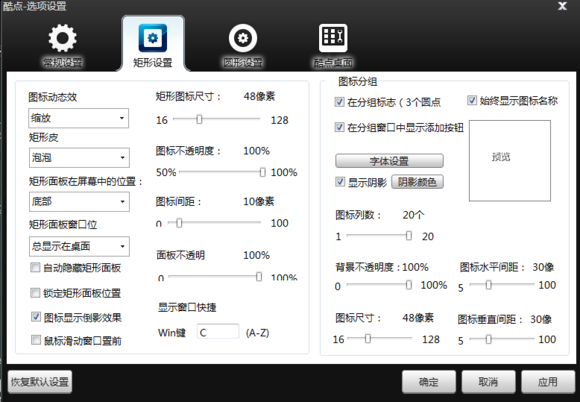This screenshot has width=580, height=402.
Task: Open the 阴影颜色 picker button
Action: 417,182
